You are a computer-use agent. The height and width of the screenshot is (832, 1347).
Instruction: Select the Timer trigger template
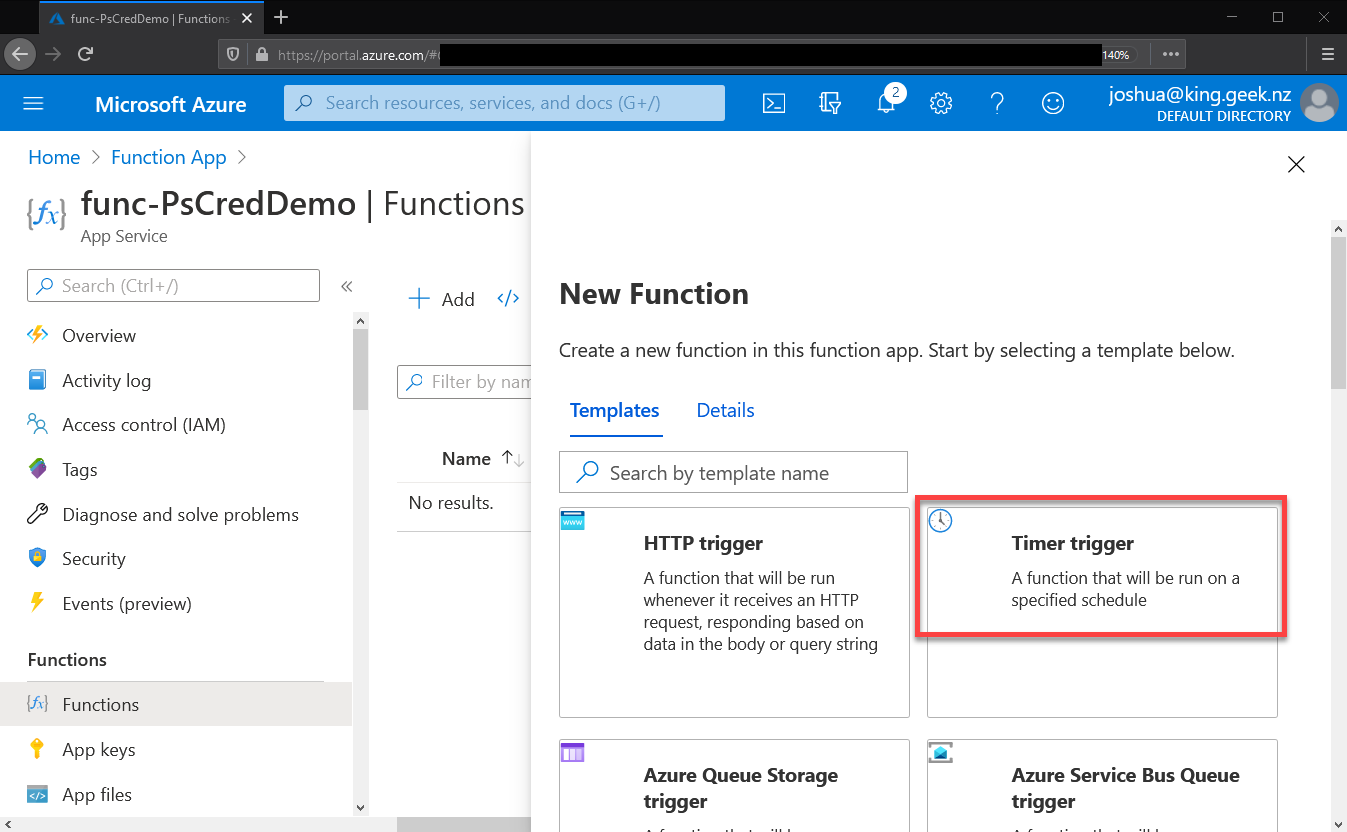[1102, 612]
